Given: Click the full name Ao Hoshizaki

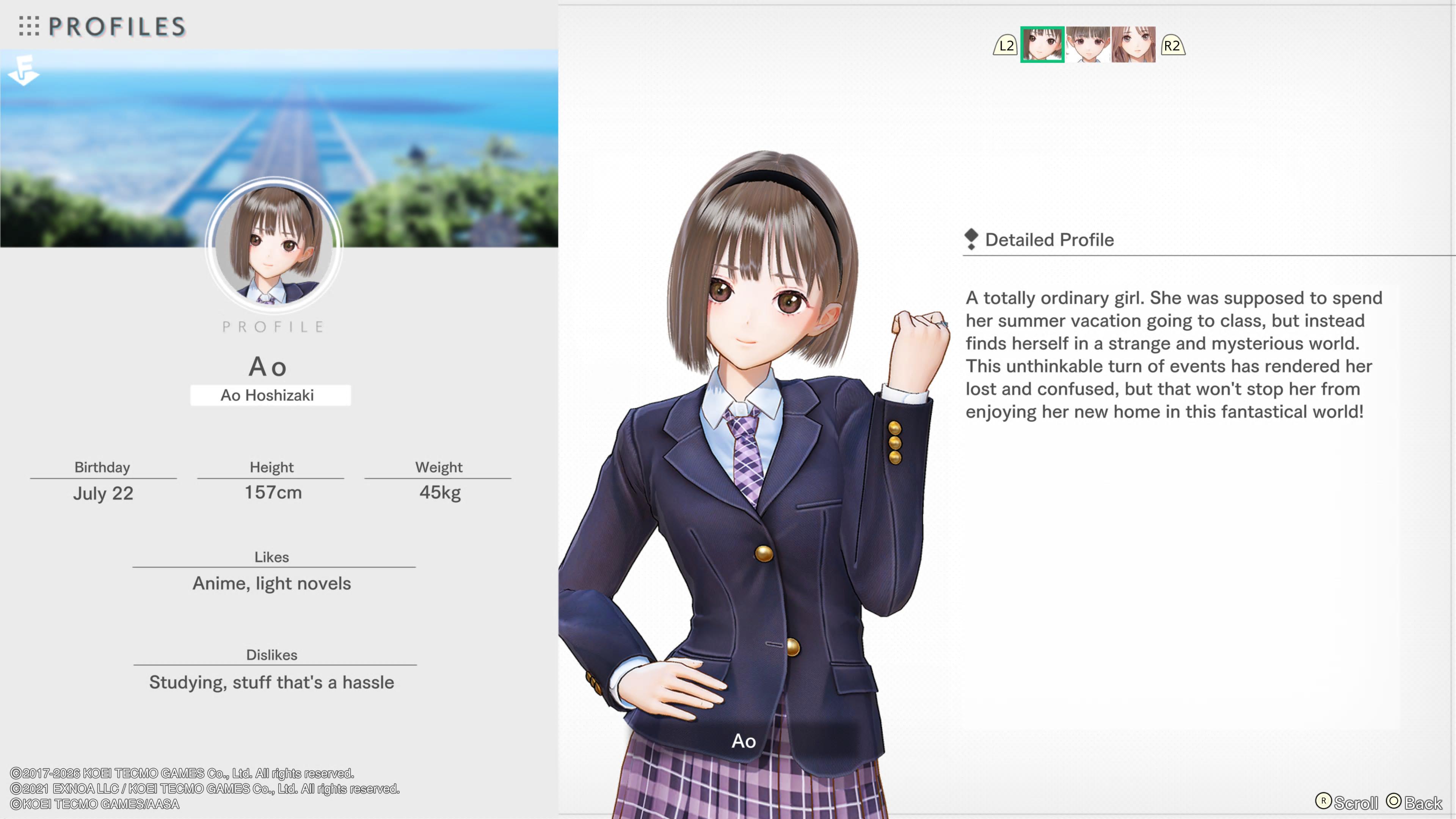Looking at the screenshot, I should point(267,395).
